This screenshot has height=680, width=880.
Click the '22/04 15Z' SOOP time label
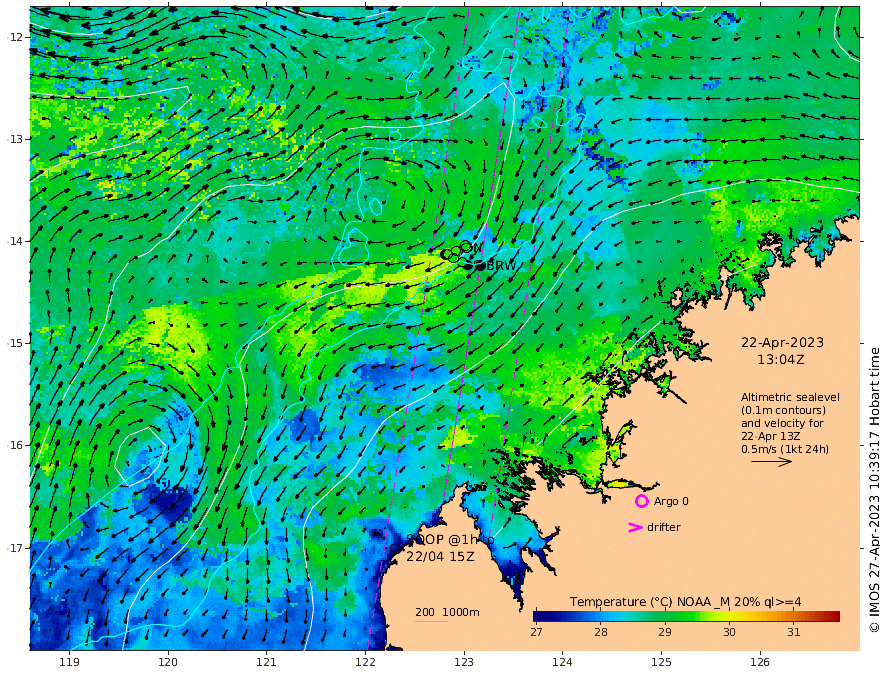(440, 556)
